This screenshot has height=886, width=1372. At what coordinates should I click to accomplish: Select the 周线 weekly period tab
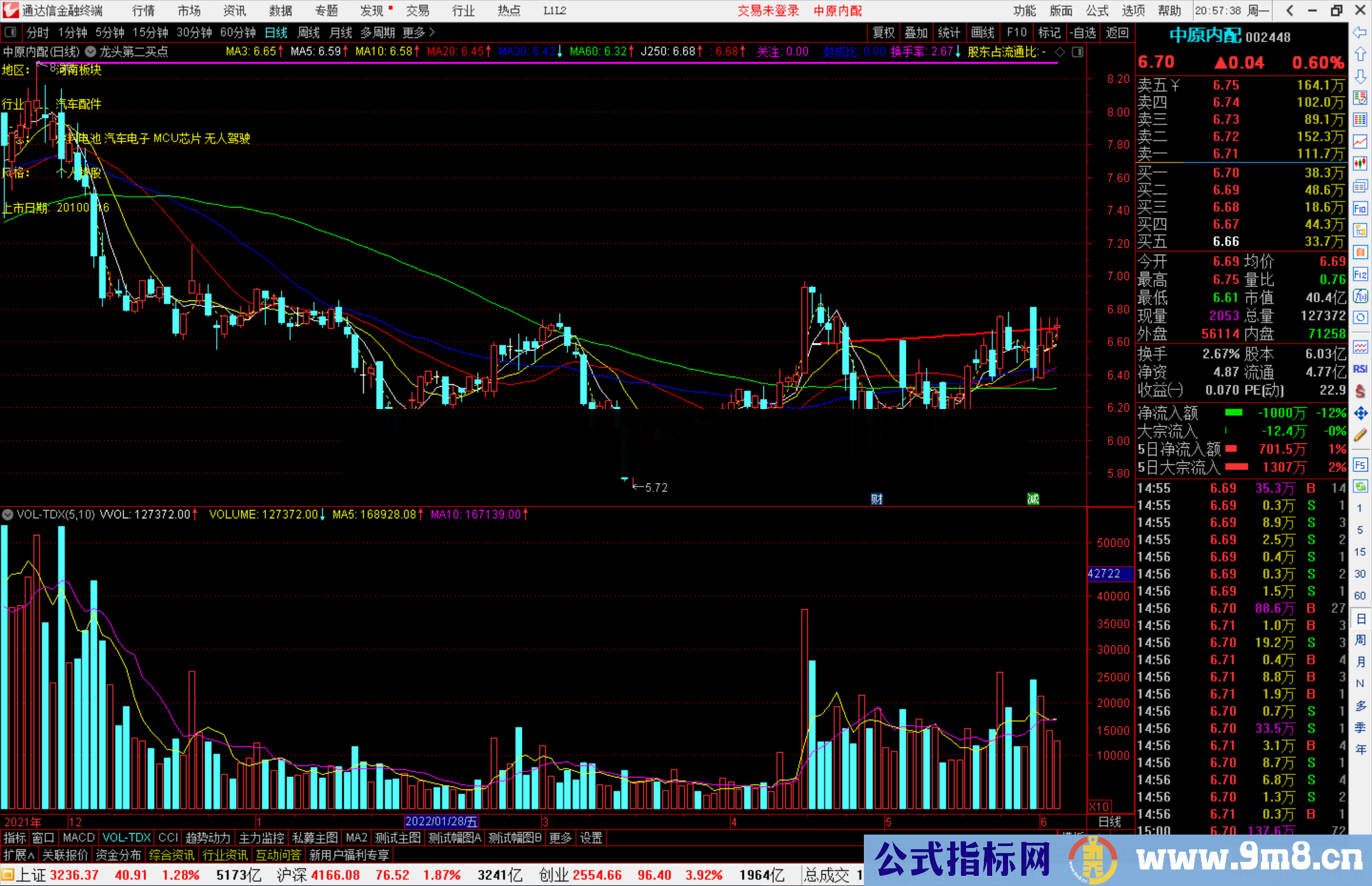(x=309, y=32)
